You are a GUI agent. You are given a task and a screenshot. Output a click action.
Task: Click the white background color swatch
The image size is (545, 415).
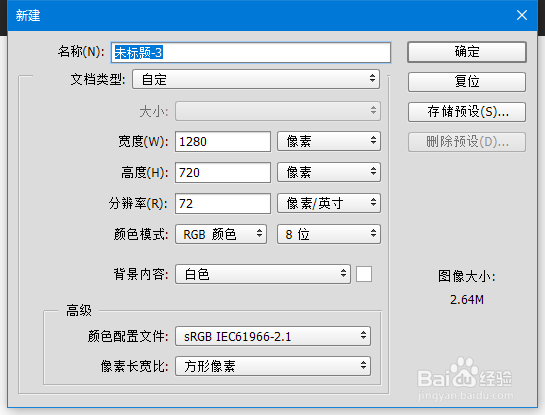tap(364, 274)
